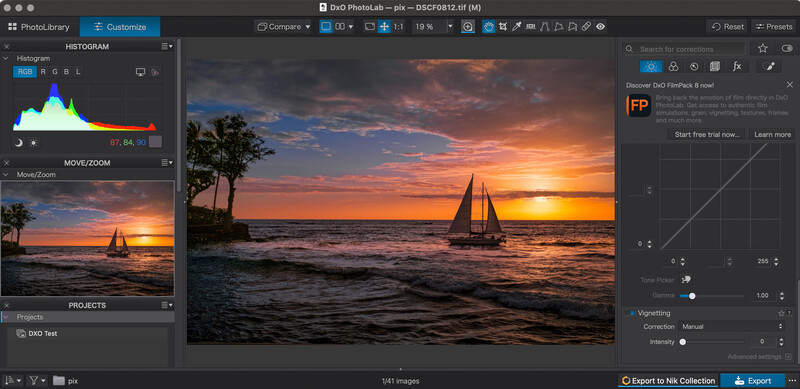Open the more export options ellipsis
The height and width of the screenshot is (389, 800).
[792, 381]
